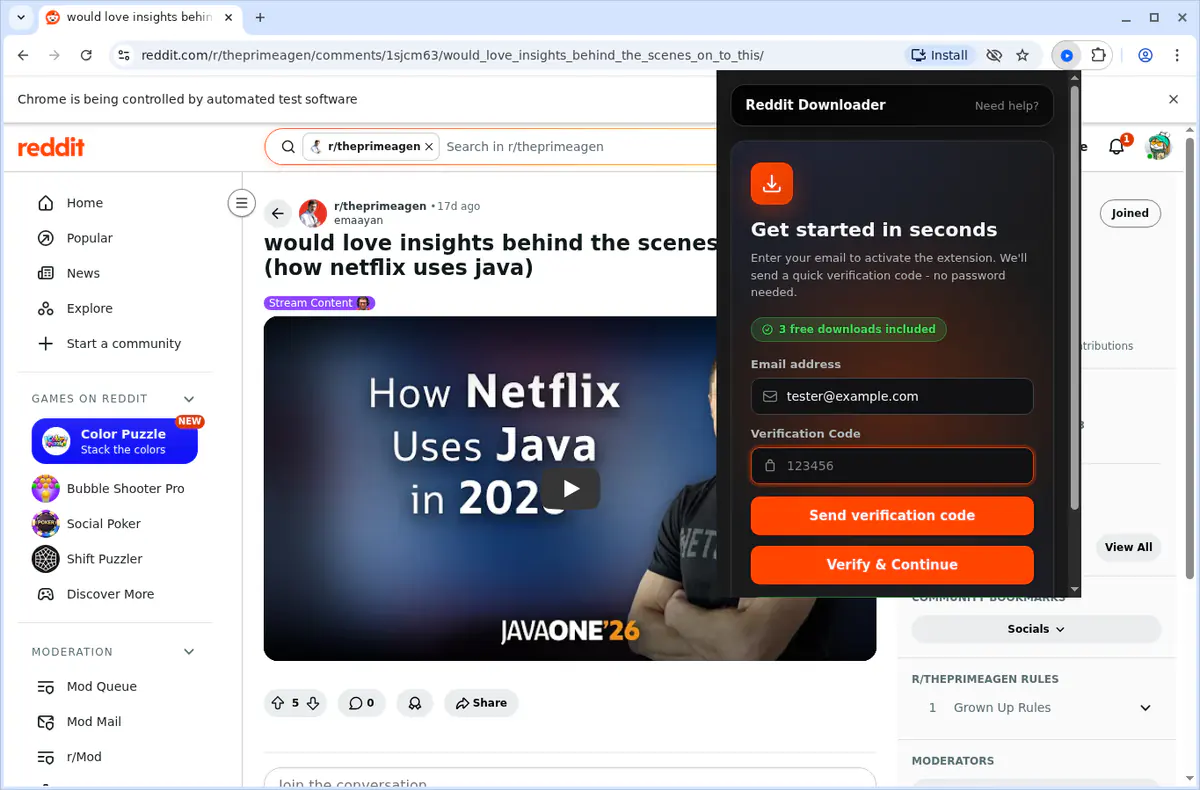Bookmark this page with the star
The height and width of the screenshot is (790, 1200).
point(1022,55)
